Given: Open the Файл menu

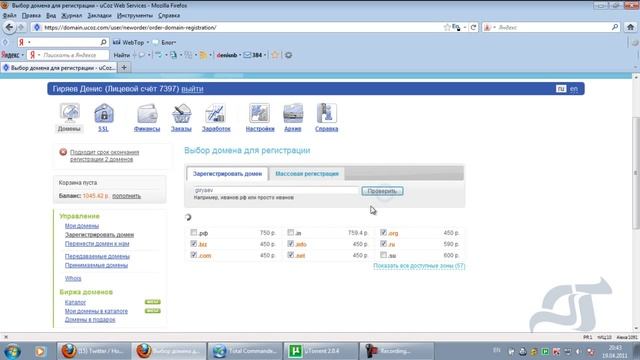Looking at the screenshot, I should point(9,16).
